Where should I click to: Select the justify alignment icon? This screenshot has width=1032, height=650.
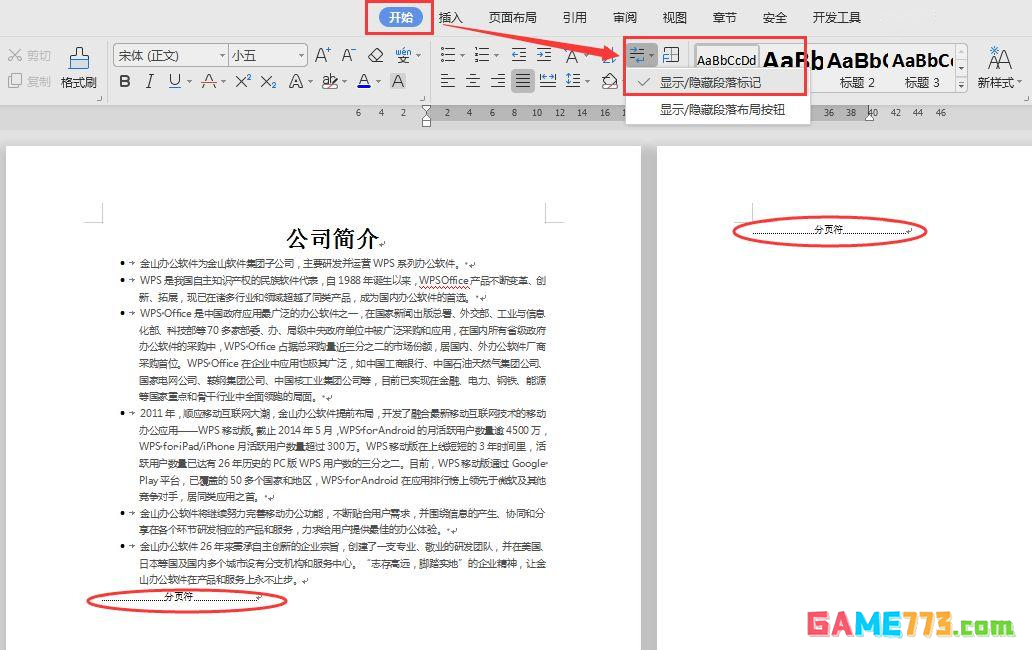pyautogui.click(x=522, y=81)
